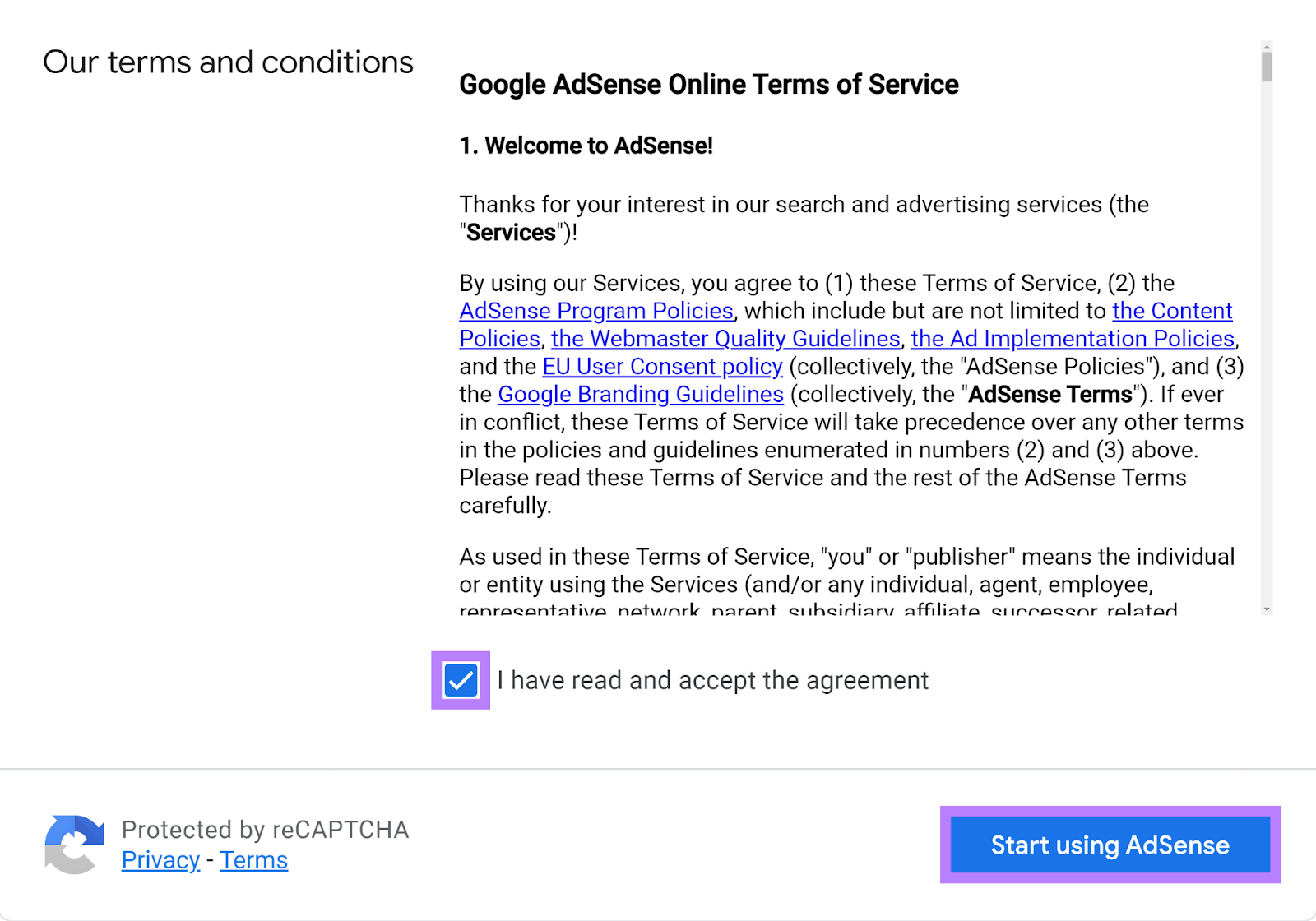Click the reCAPTCHA logo icon
Viewport: 1316px width, 921px height.
click(74, 844)
